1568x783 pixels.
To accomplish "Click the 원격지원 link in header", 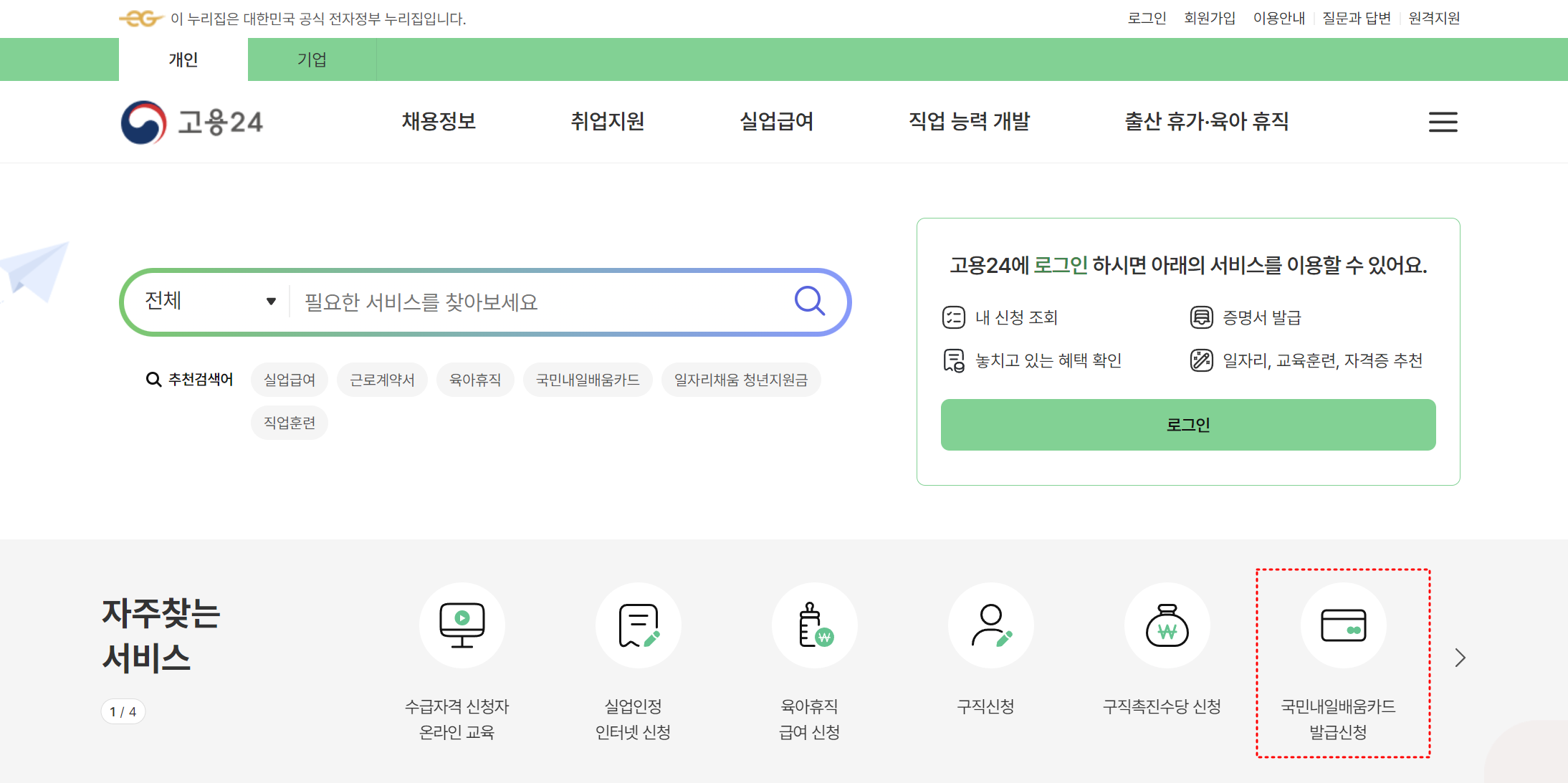I will [1434, 18].
